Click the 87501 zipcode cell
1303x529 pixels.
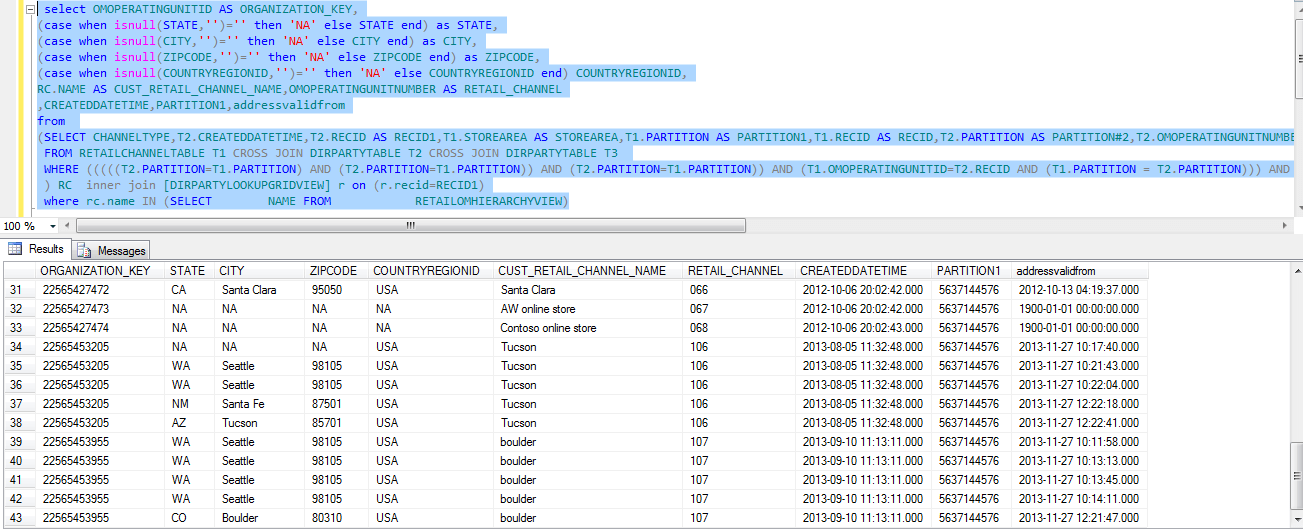pyautogui.click(x=336, y=404)
